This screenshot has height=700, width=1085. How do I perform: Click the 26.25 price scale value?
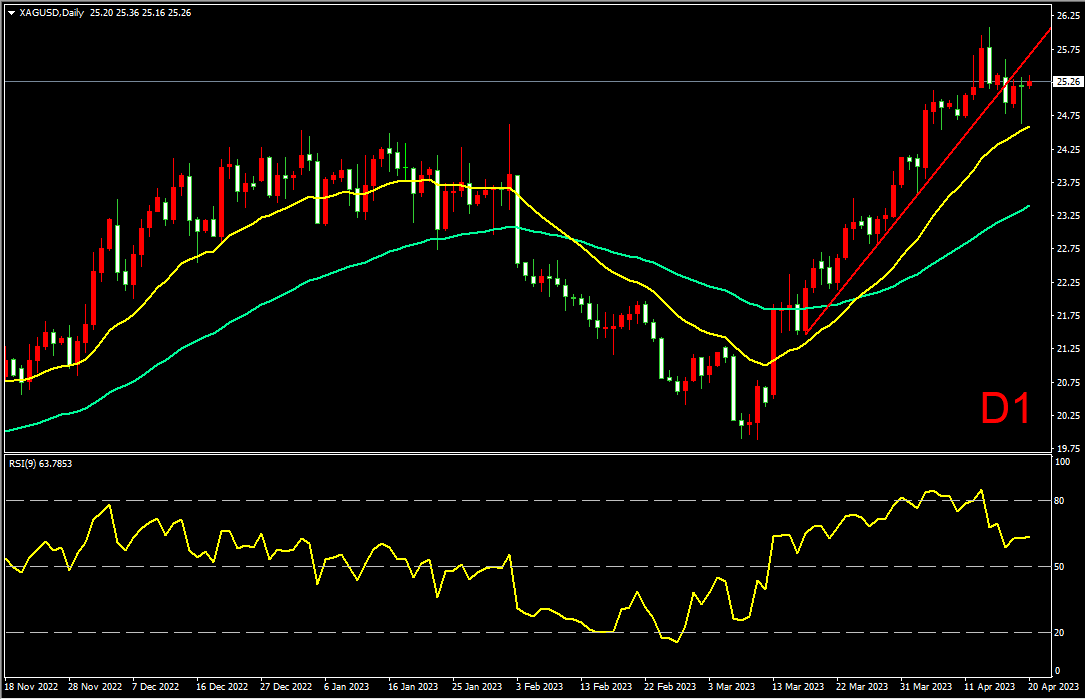[1068, 15]
